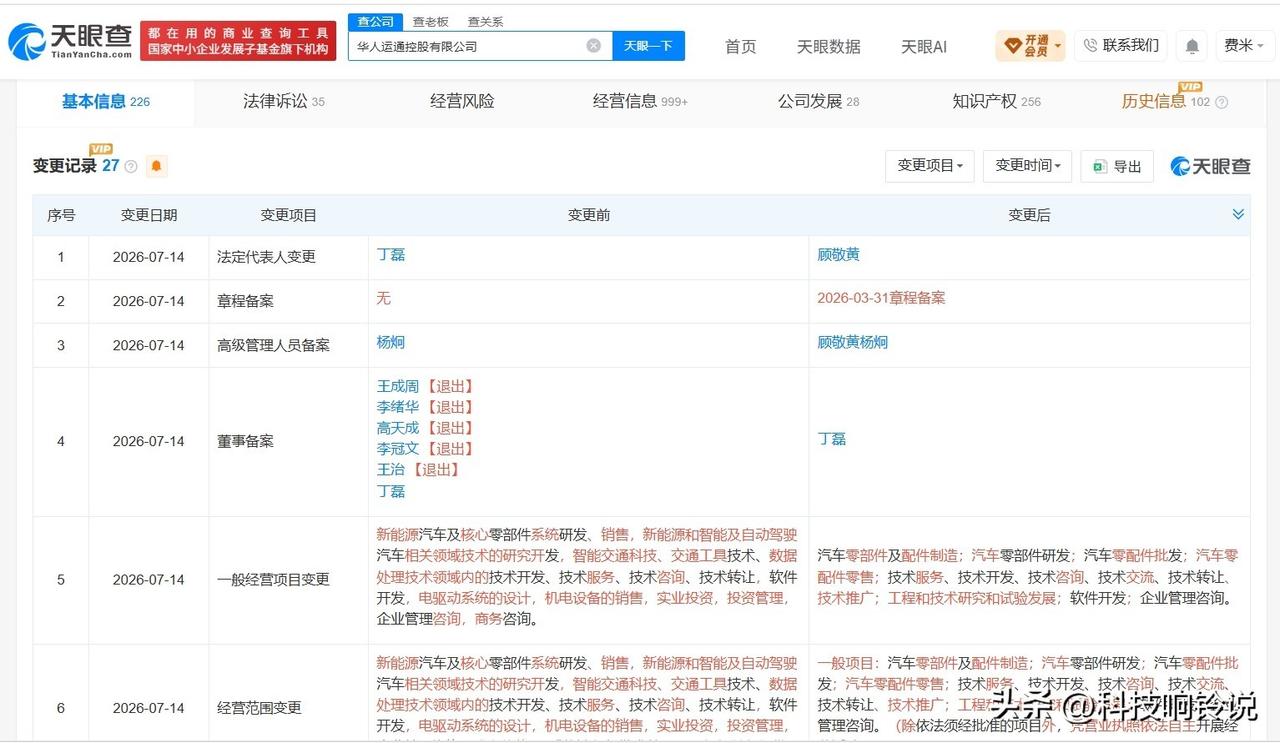Open the 变更项目 filter dropdown
This screenshot has width=1280, height=743.
[930, 166]
